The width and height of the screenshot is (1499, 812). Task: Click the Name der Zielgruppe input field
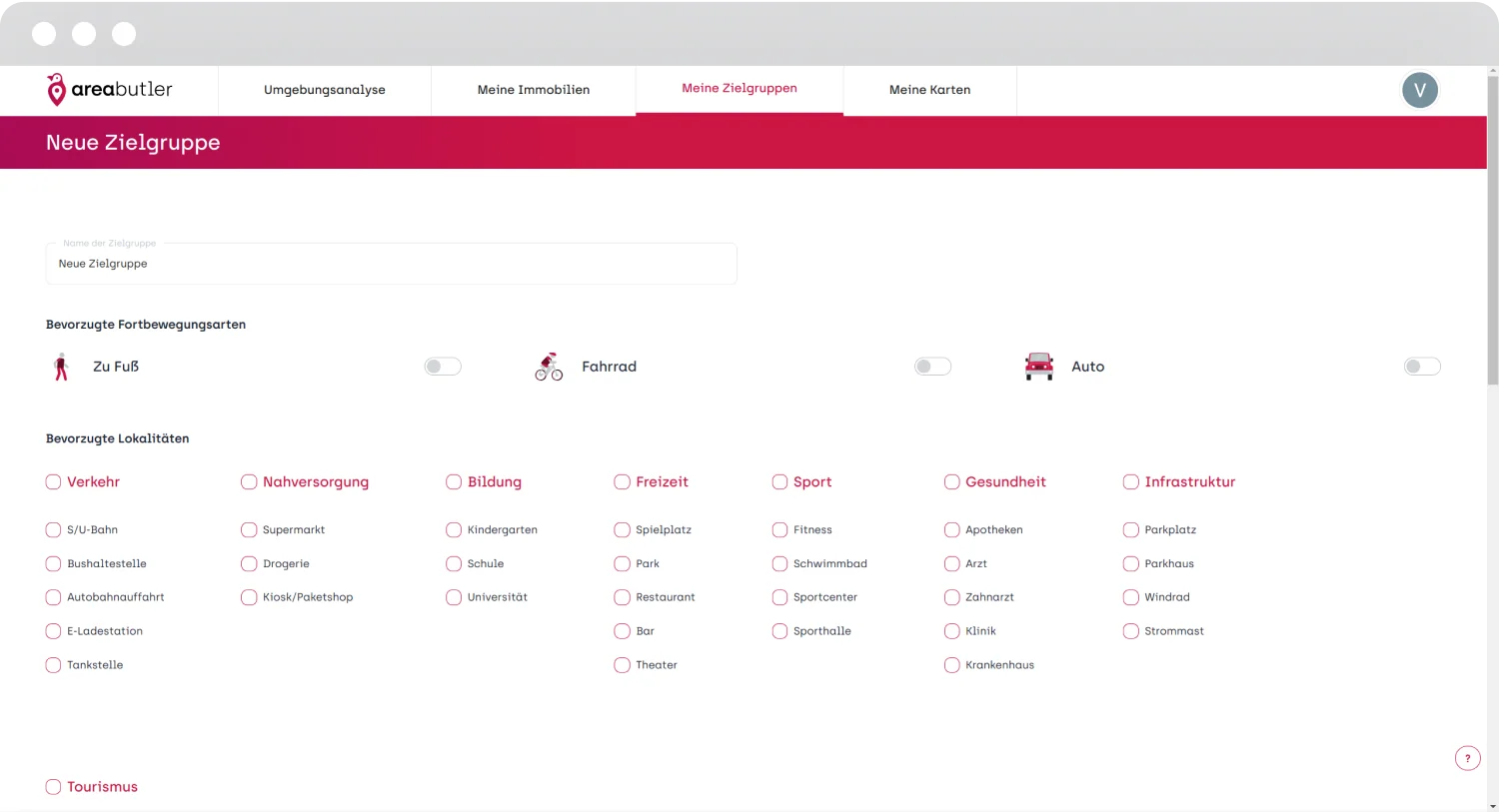(x=392, y=264)
